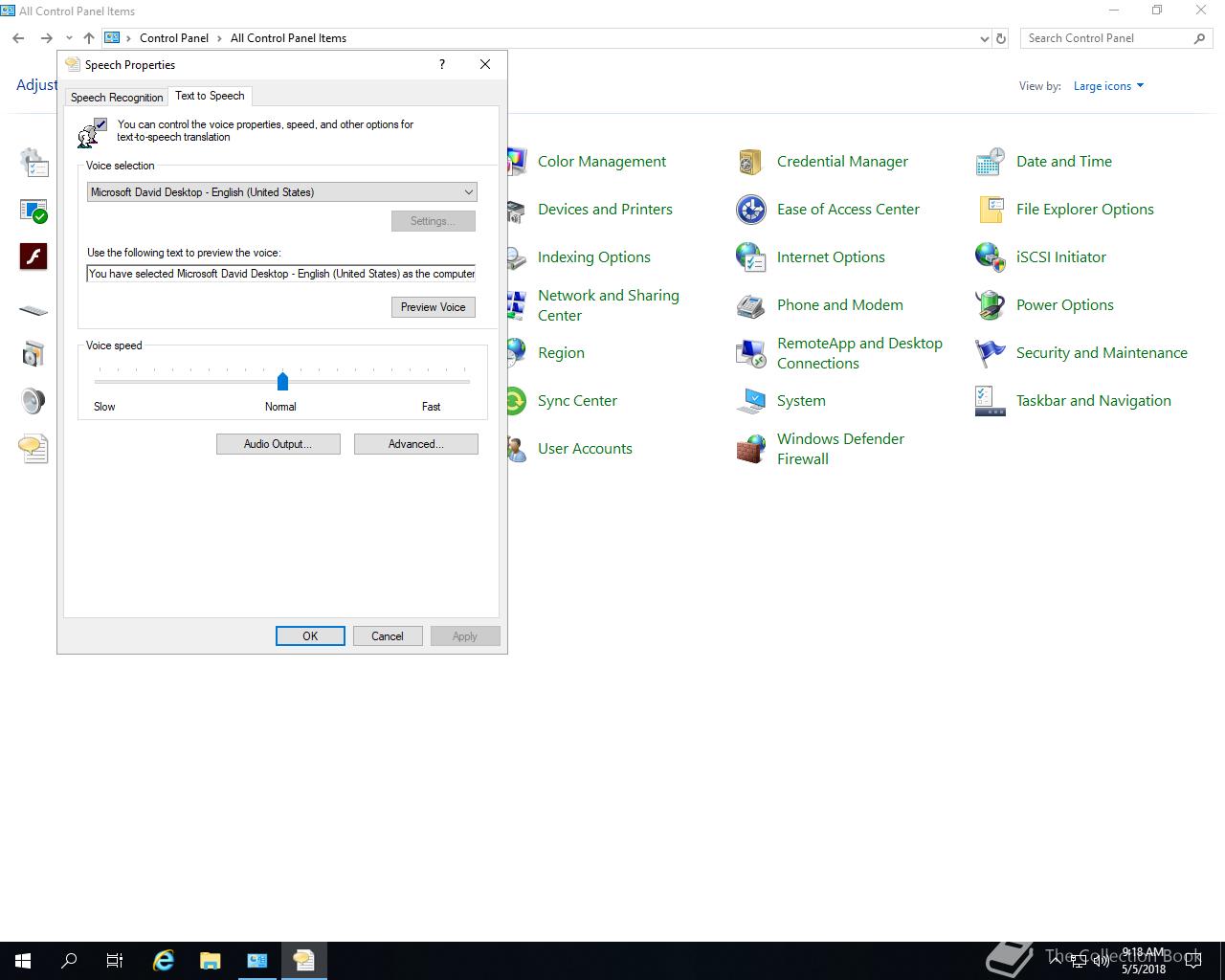Click the Color Management link
The height and width of the screenshot is (980, 1225).
pyautogui.click(x=601, y=162)
